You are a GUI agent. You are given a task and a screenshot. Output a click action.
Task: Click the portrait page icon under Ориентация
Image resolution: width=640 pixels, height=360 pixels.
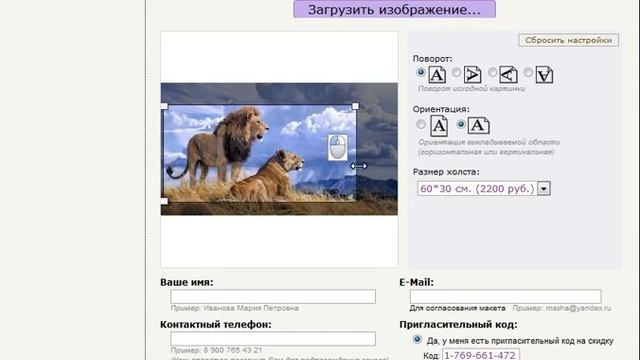click(x=439, y=126)
